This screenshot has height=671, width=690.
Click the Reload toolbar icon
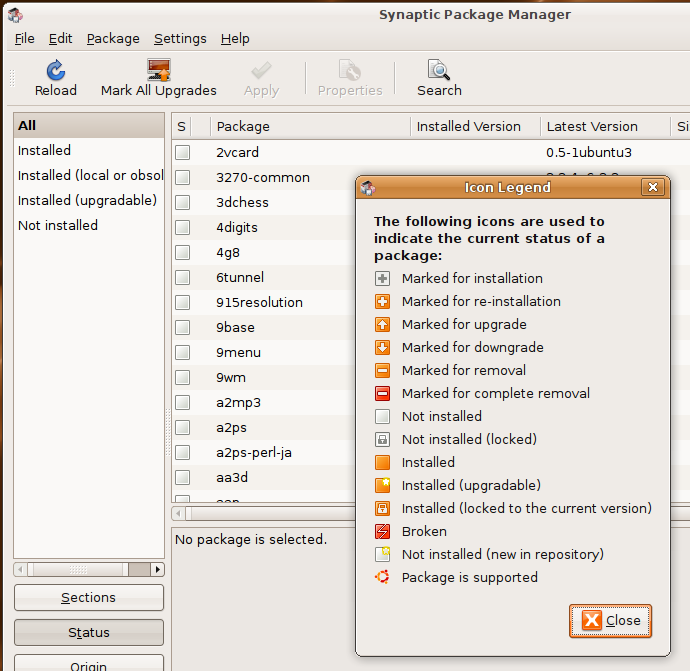(56, 70)
